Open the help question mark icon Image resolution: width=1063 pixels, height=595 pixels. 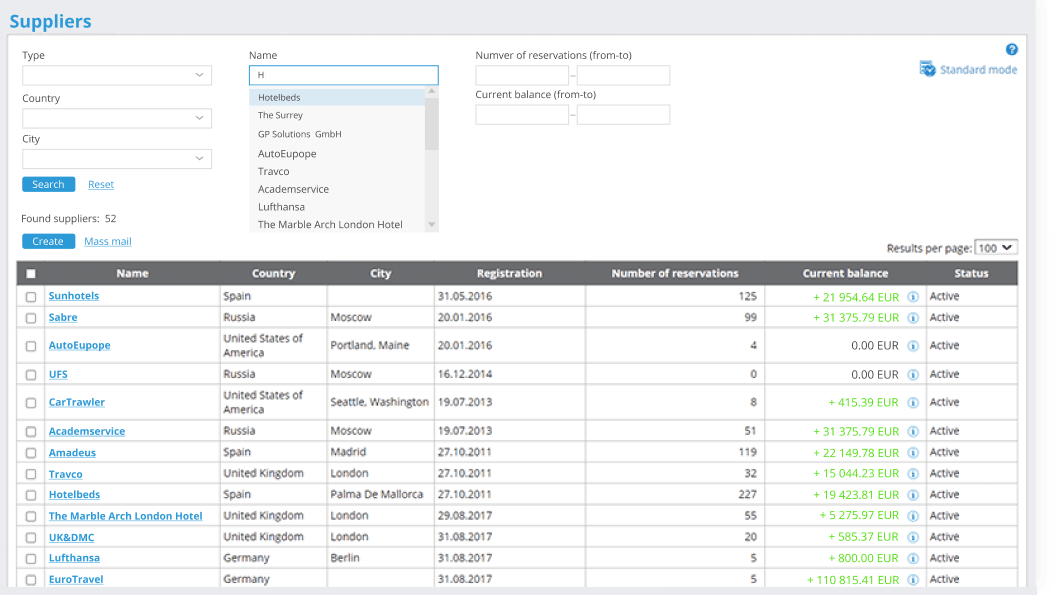point(1011,49)
